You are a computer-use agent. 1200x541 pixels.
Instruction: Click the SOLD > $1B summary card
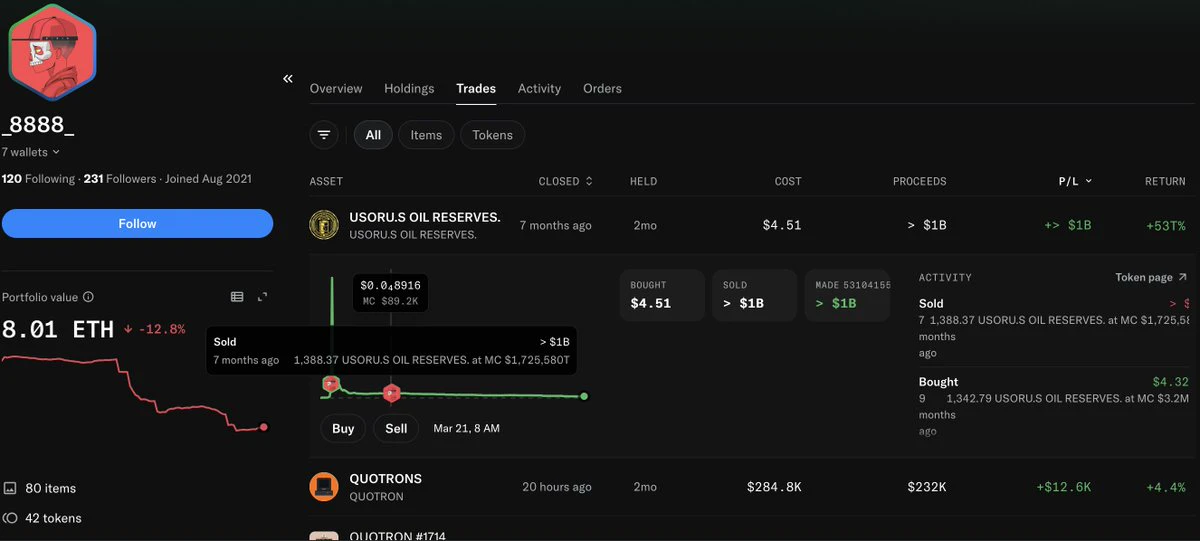coord(754,295)
